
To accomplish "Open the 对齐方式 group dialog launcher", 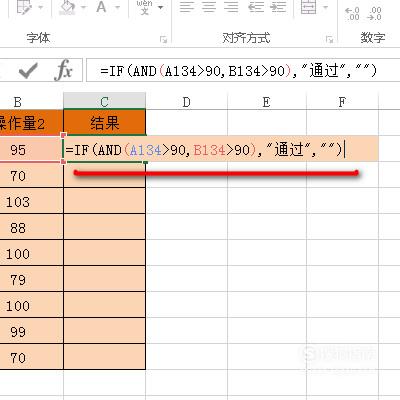I will point(329,40).
